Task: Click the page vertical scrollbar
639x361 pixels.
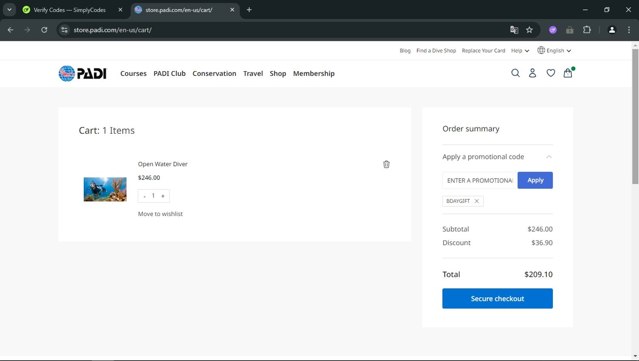Action: pyautogui.click(x=635, y=116)
